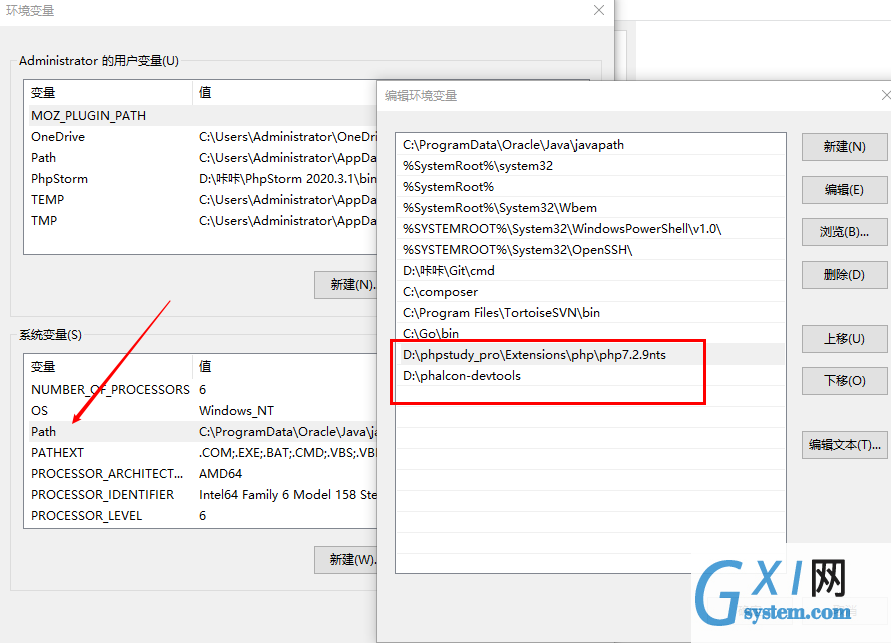Screen dimensions: 891x643
Task: Select PATHEXT system variable row
Action: click(202, 453)
